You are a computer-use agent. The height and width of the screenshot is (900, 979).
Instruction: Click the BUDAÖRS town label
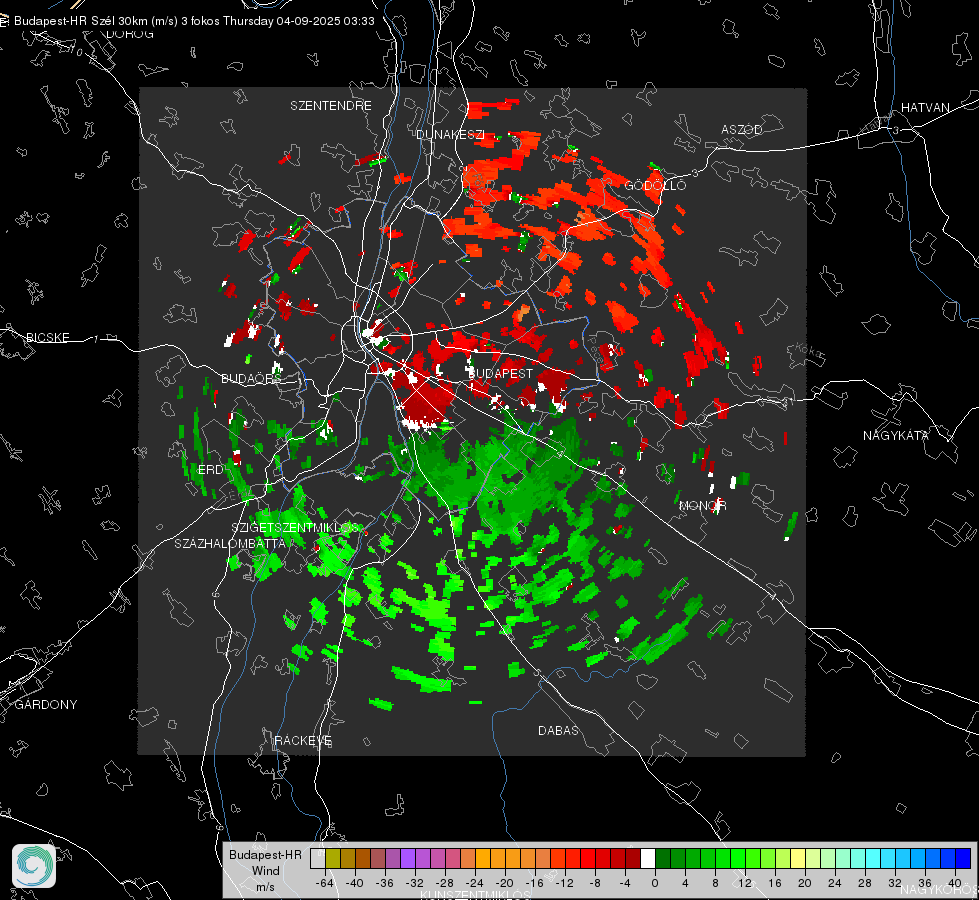coord(251,378)
